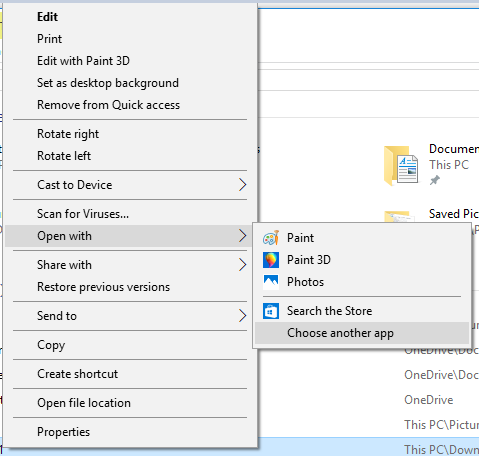
Task: Expand the Open with submenu arrow
Action: (243, 236)
